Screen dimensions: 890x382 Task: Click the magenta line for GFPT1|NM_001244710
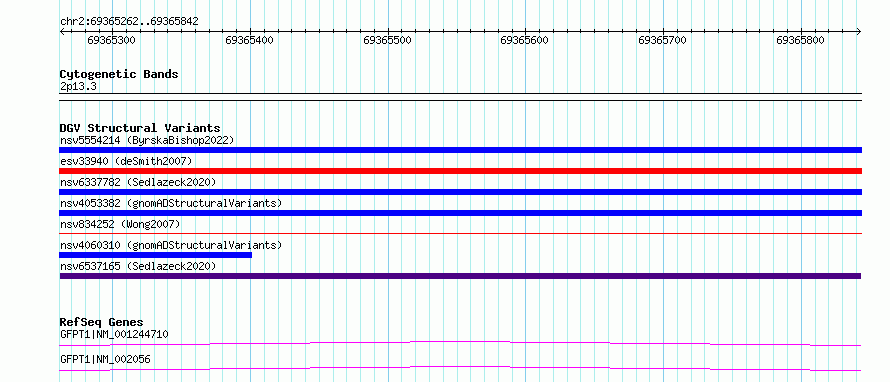(460, 343)
